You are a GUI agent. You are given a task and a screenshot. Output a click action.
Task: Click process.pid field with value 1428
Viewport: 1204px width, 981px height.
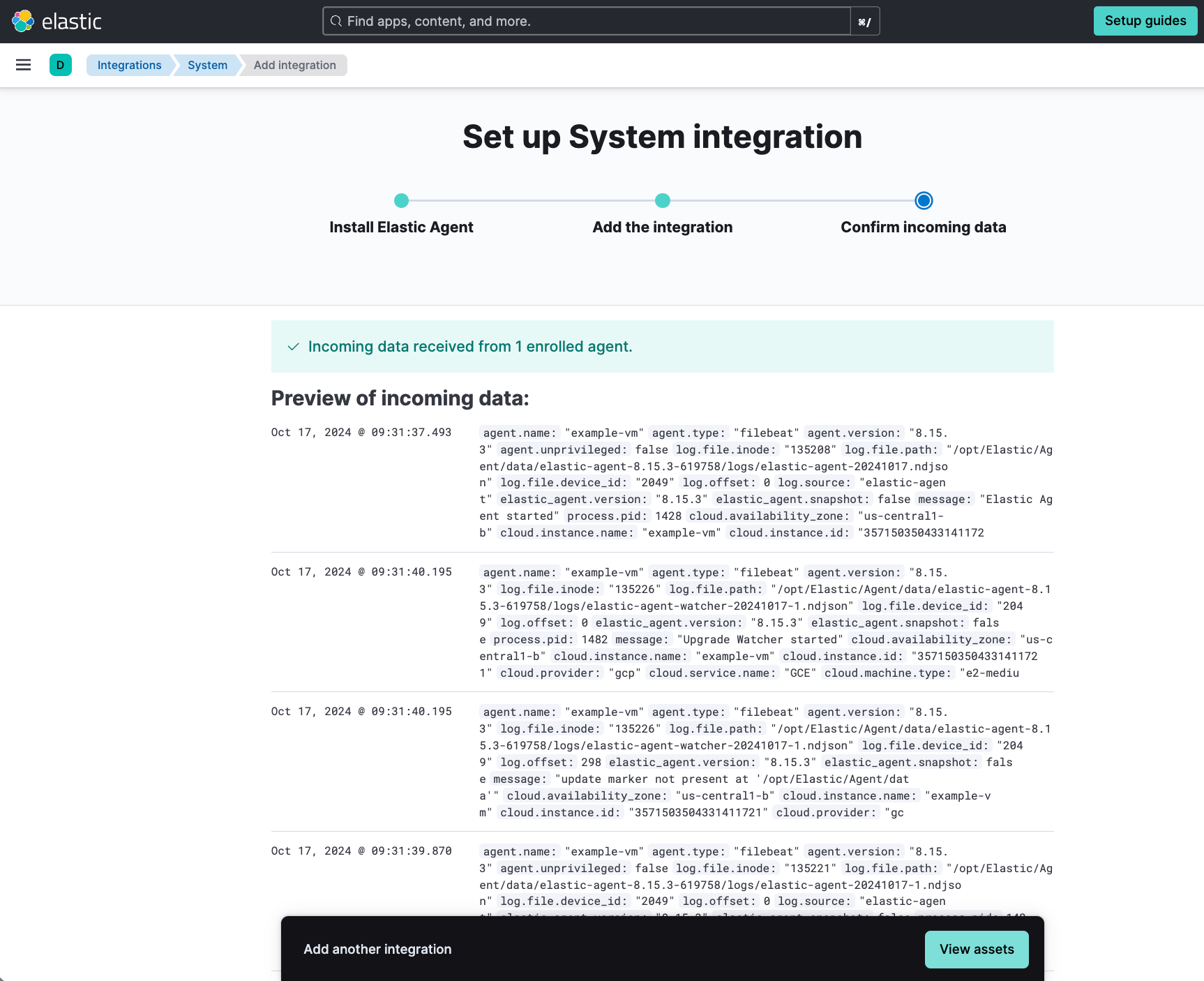click(x=608, y=516)
